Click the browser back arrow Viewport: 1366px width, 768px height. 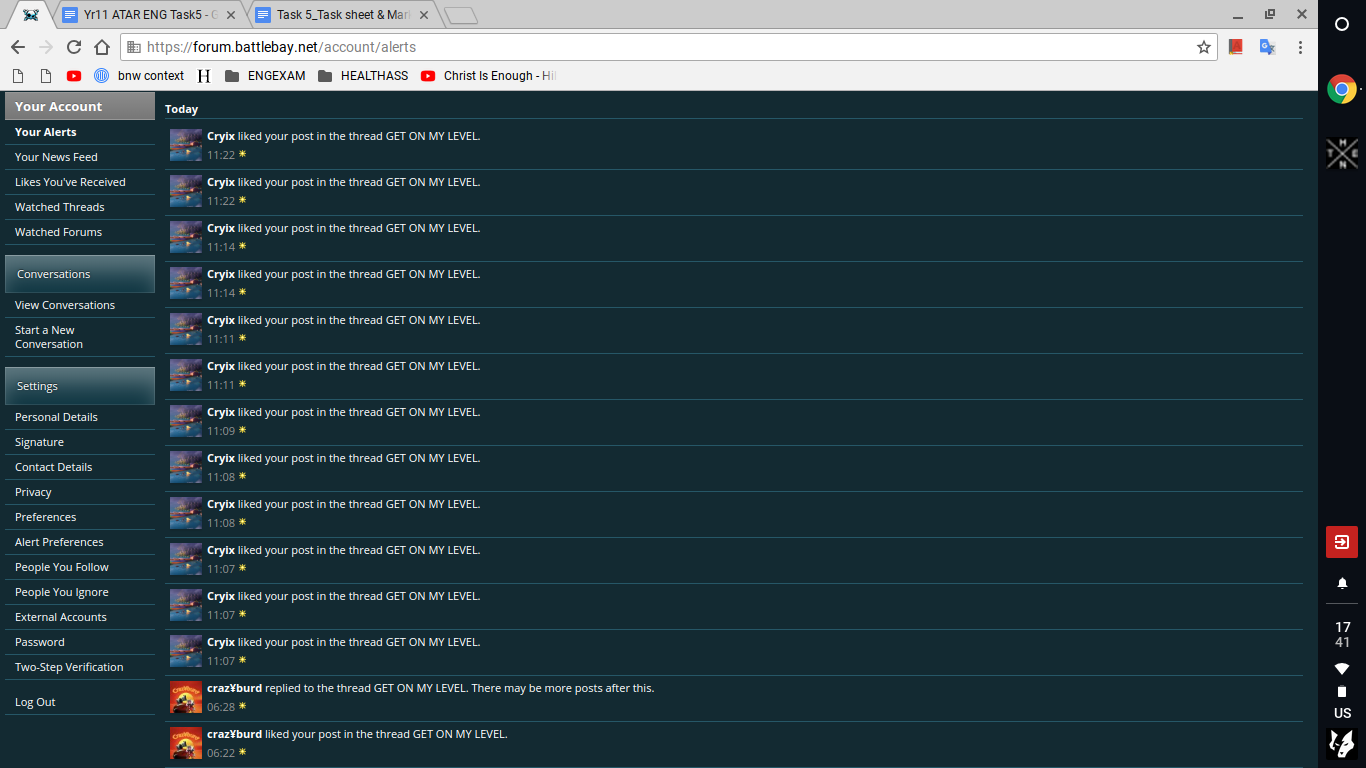[18, 47]
